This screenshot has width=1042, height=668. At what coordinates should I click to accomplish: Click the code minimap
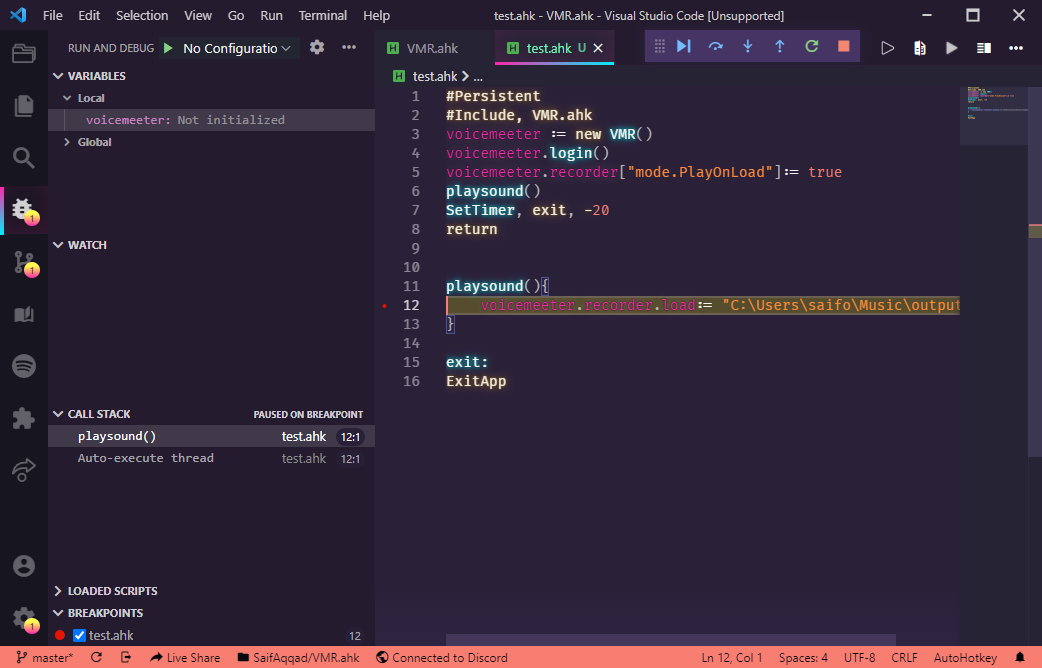click(x=993, y=115)
